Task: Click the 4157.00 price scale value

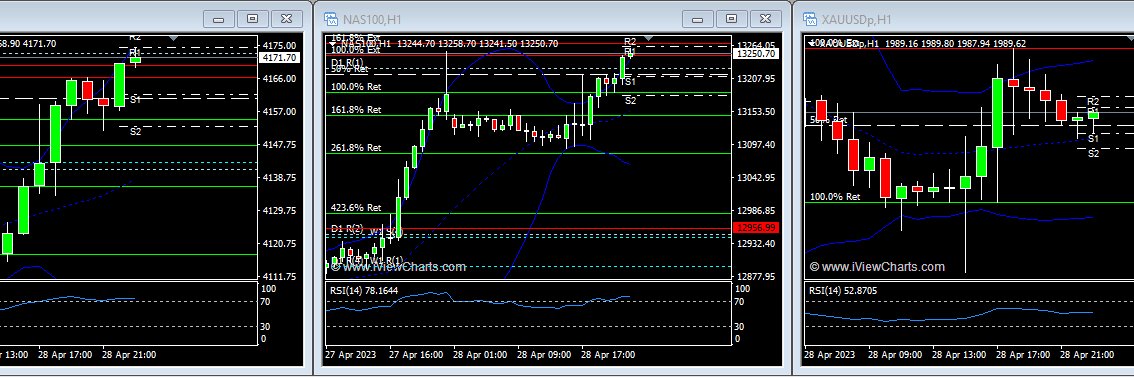Action: coord(280,111)
